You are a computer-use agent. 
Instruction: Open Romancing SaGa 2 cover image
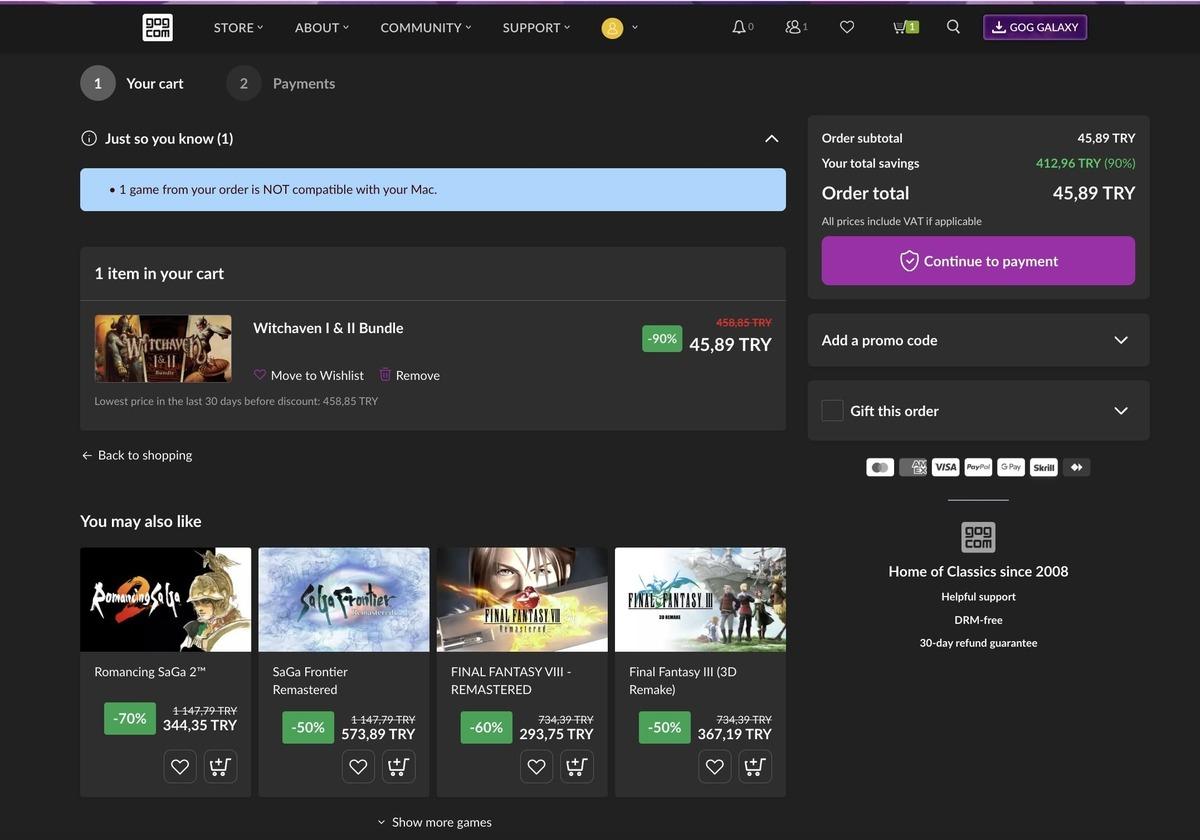(x=166, y=599)
